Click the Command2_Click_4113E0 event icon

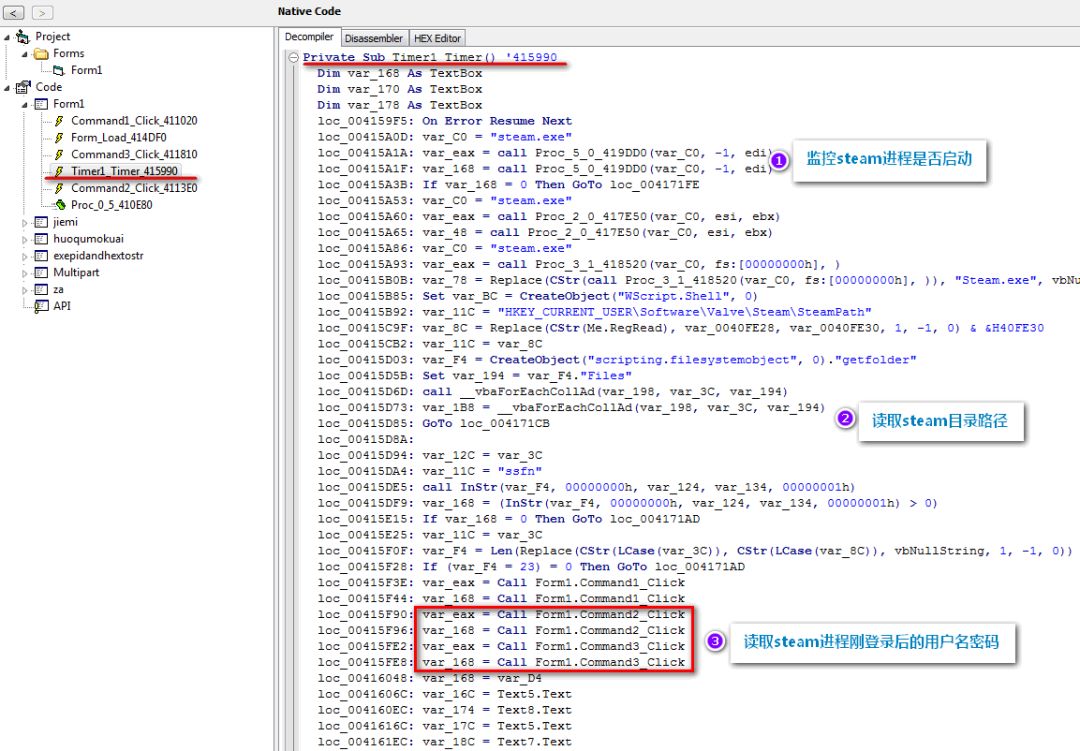59,188
